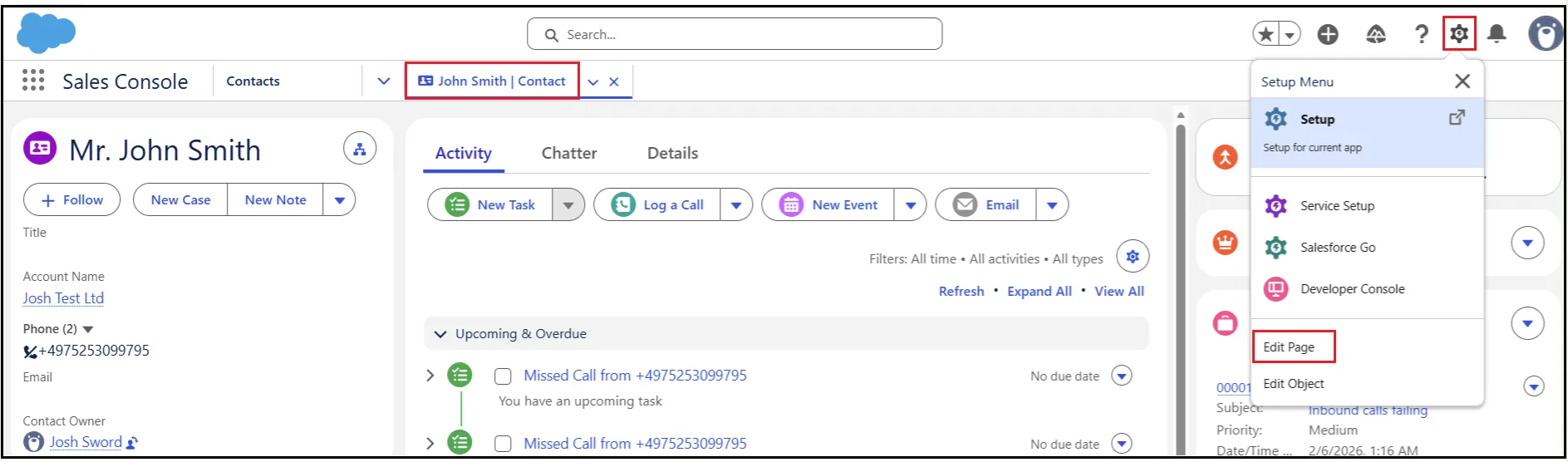View contact hierarchy icon

pyautogui.click(x=360, y=150)
